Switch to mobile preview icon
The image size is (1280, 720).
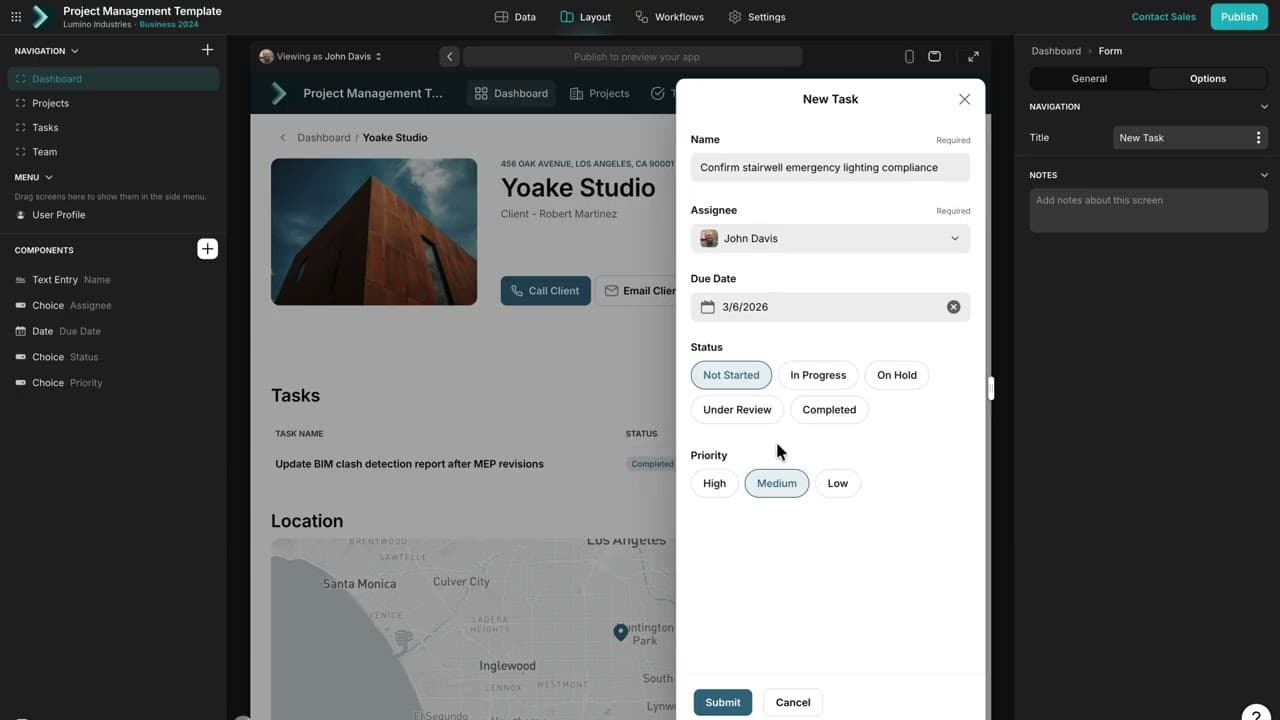(x=909, y=56)
